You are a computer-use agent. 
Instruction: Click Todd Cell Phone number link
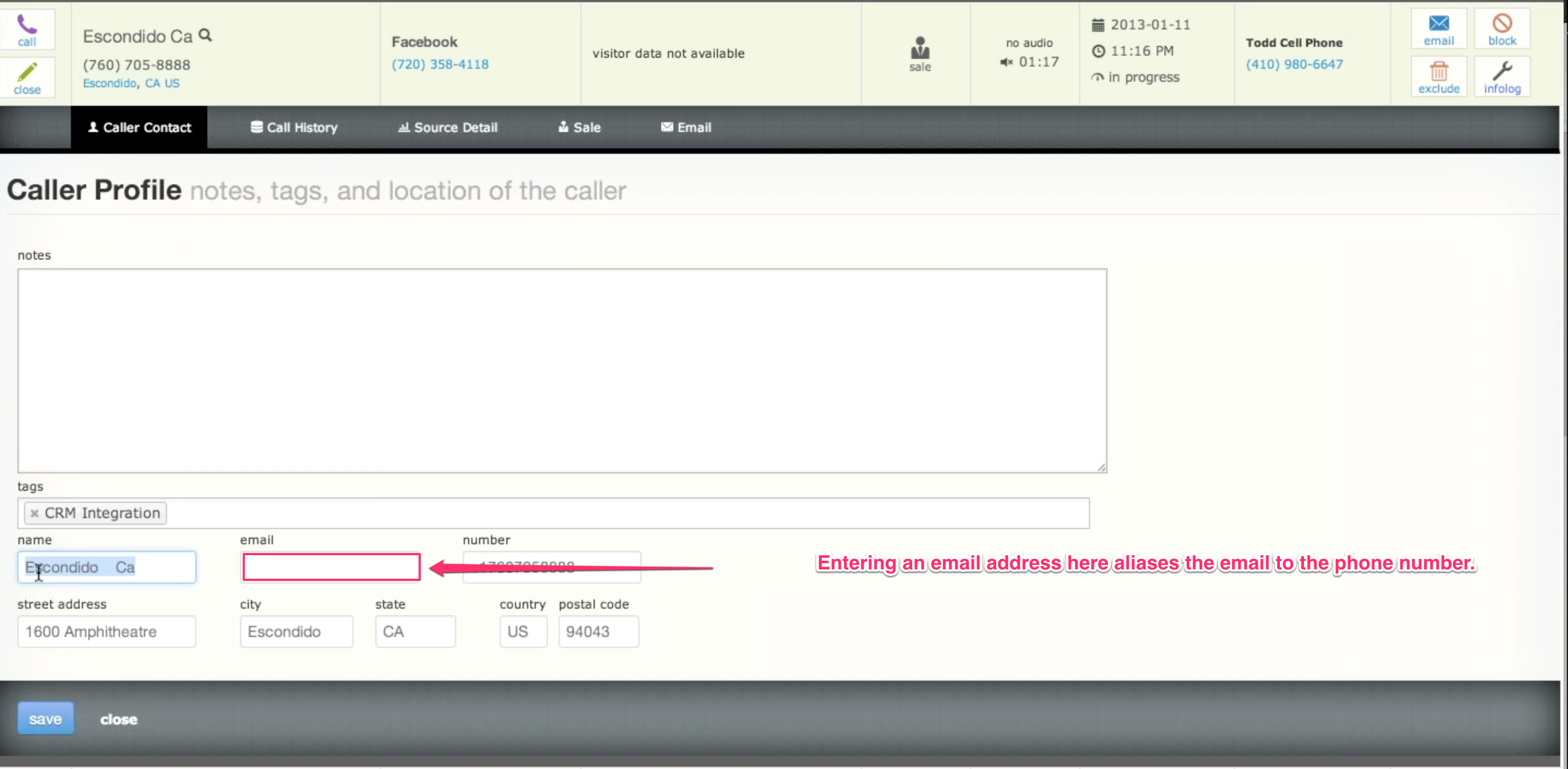(1294, 64)
